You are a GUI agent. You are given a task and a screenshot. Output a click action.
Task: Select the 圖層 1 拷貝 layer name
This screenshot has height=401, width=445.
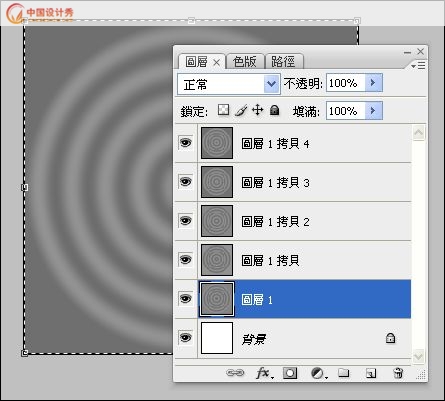[x=270, y=260]
